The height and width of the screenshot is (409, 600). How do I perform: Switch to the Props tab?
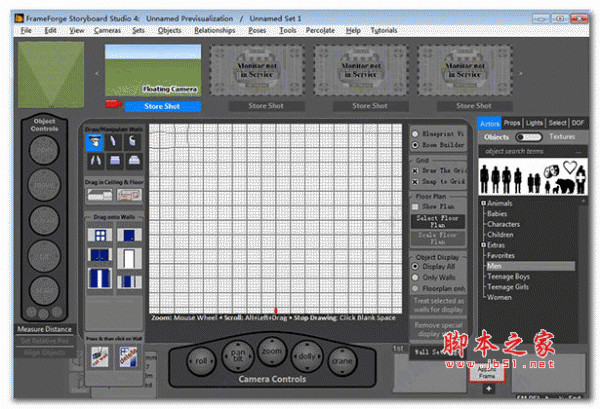(512, 123)
